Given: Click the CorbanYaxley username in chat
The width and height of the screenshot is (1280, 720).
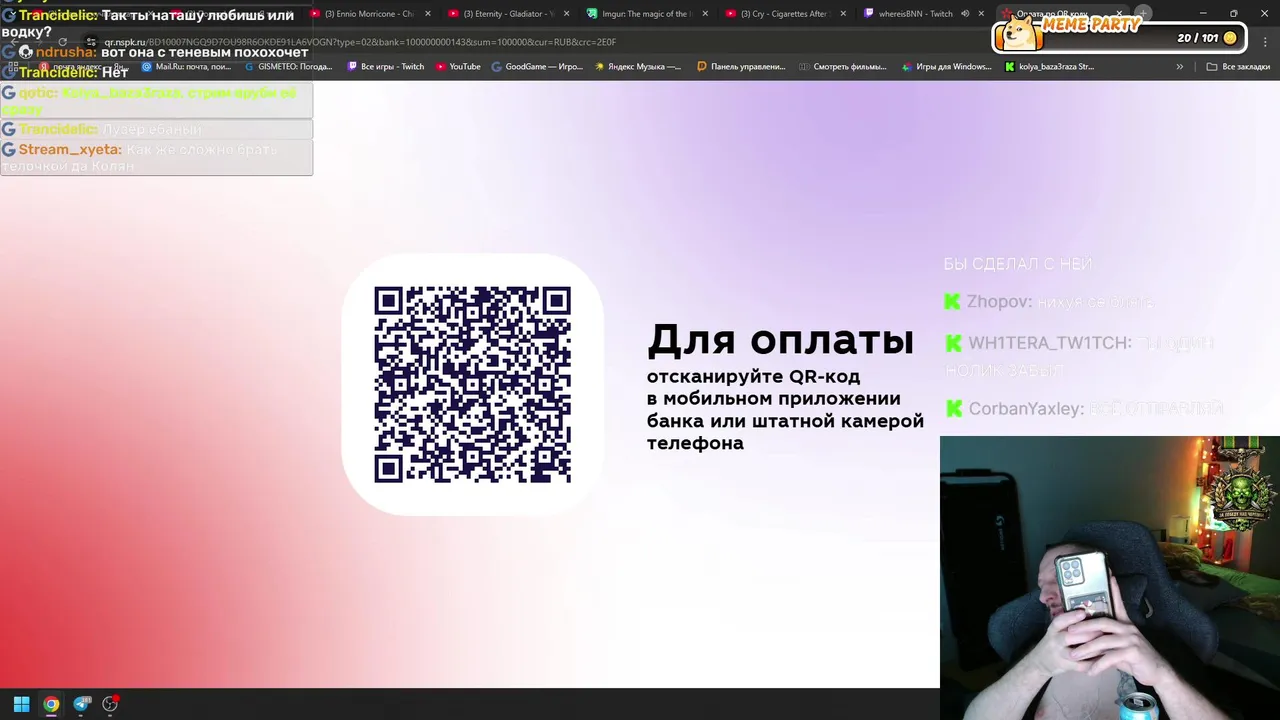Looking at the screenshot, I should [1025, 409].
